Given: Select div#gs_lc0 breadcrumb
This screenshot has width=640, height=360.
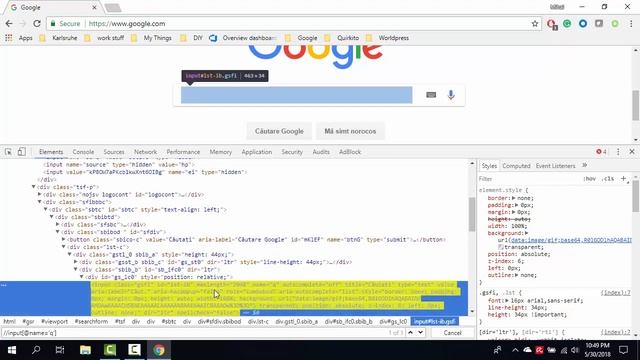Looking at the screenshot, I should (x=393, y=322).
